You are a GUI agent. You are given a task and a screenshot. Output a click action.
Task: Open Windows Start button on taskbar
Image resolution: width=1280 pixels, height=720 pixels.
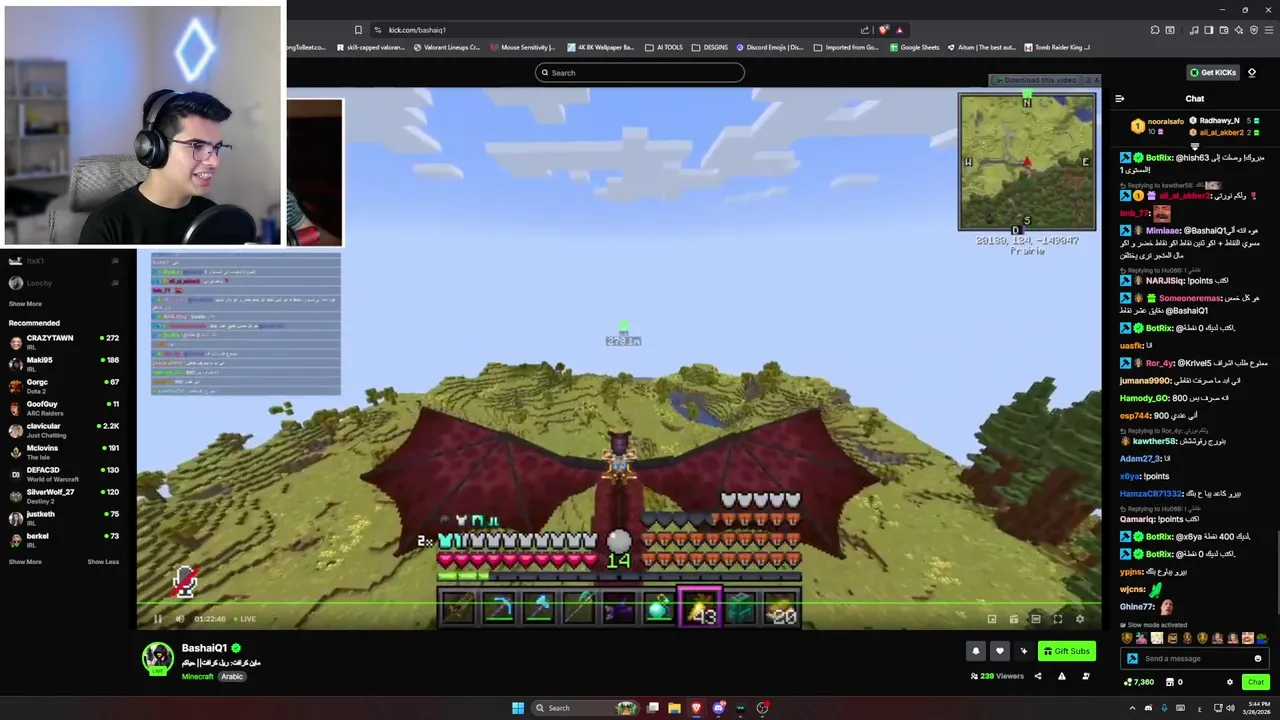point(518,708)
